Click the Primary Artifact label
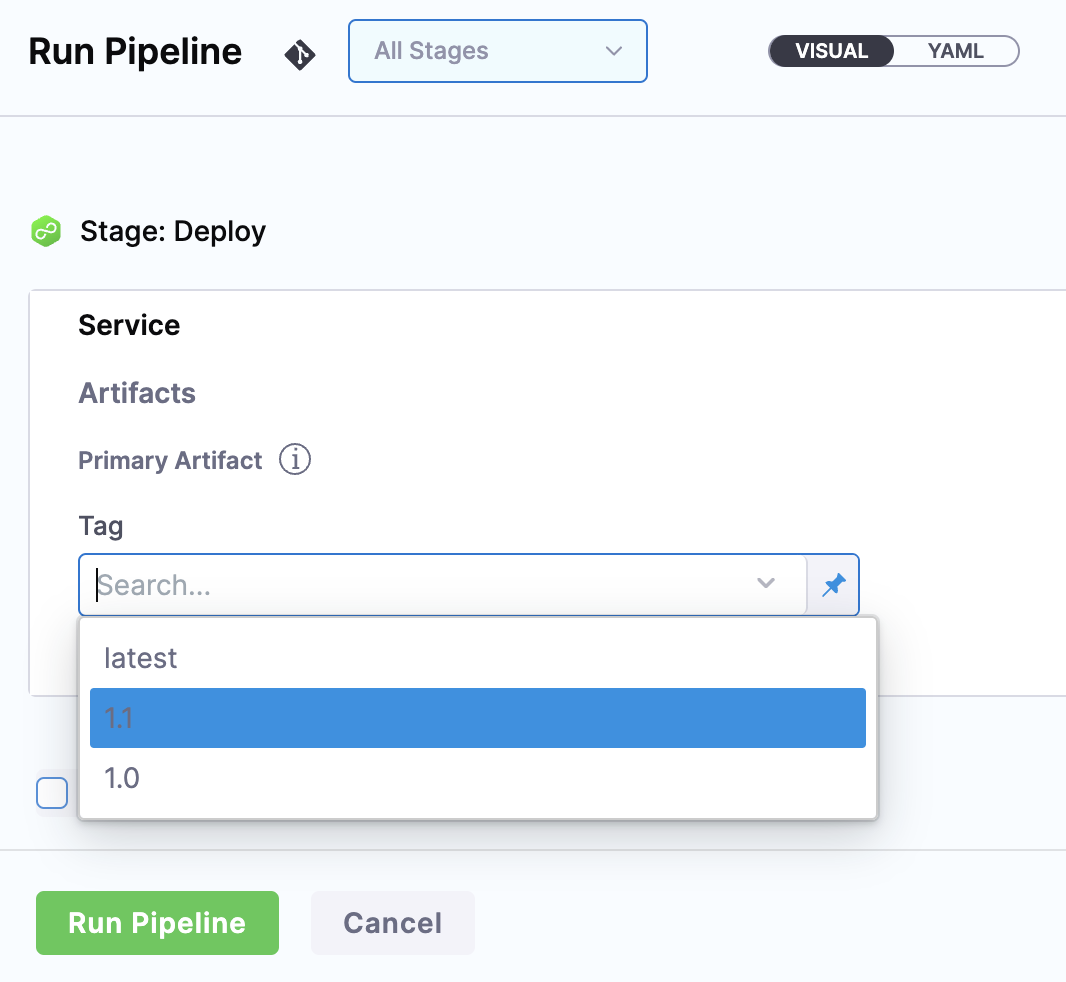This screenshot has width=1066, height=982. (170, 460)
